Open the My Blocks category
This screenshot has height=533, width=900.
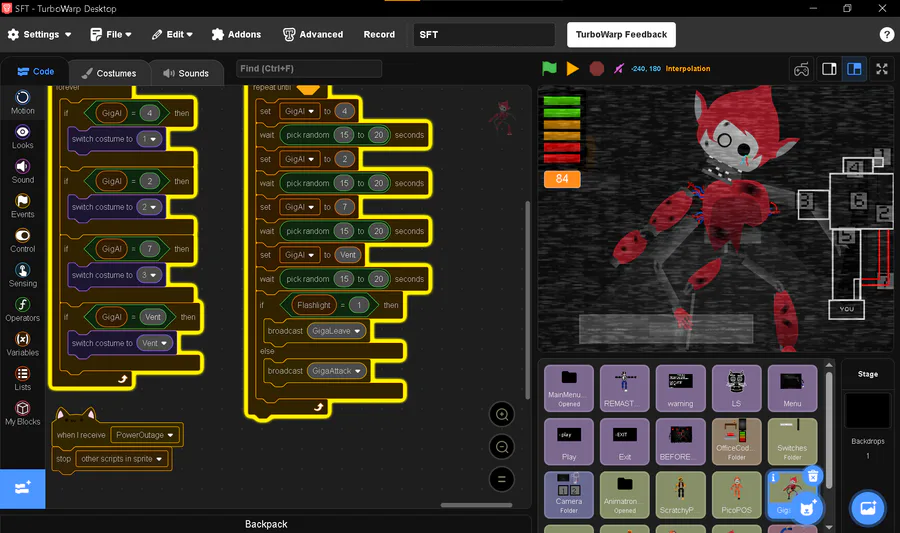22,413
